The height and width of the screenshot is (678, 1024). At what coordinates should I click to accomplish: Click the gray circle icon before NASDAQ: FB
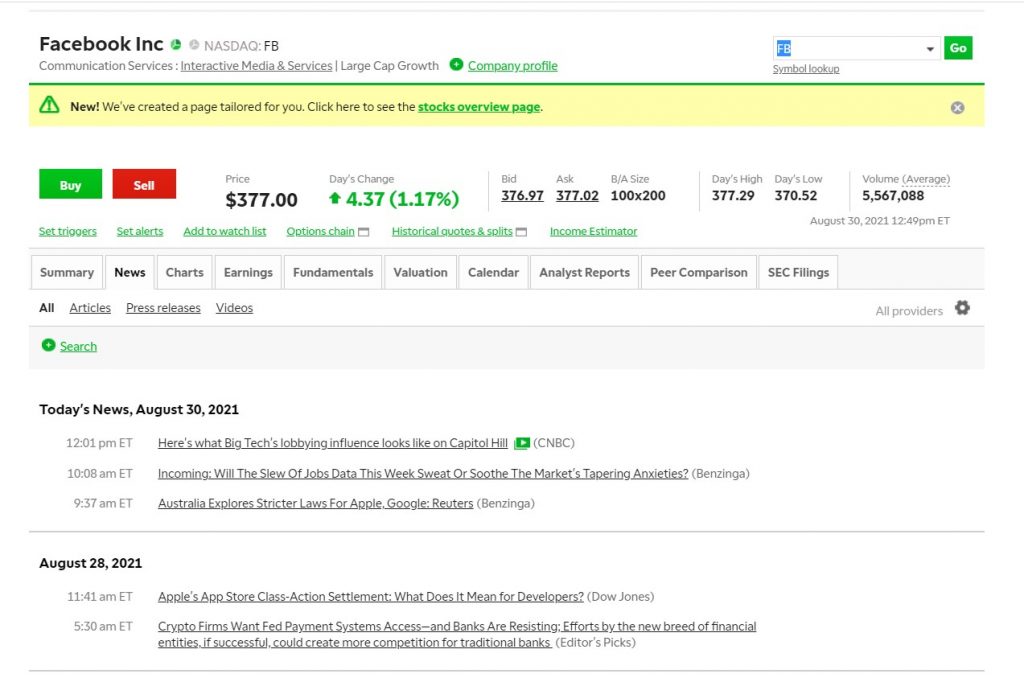[x=194, y=44]
